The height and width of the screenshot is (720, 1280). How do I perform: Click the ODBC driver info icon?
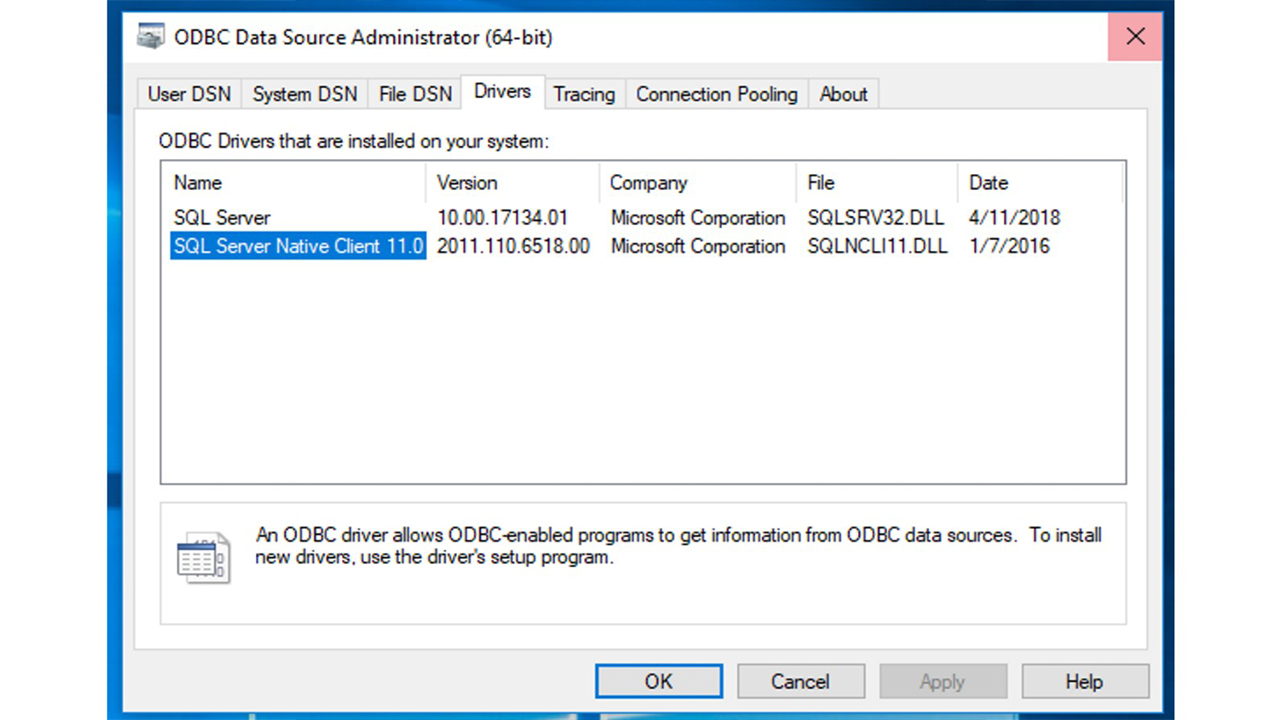coord(203,557)
